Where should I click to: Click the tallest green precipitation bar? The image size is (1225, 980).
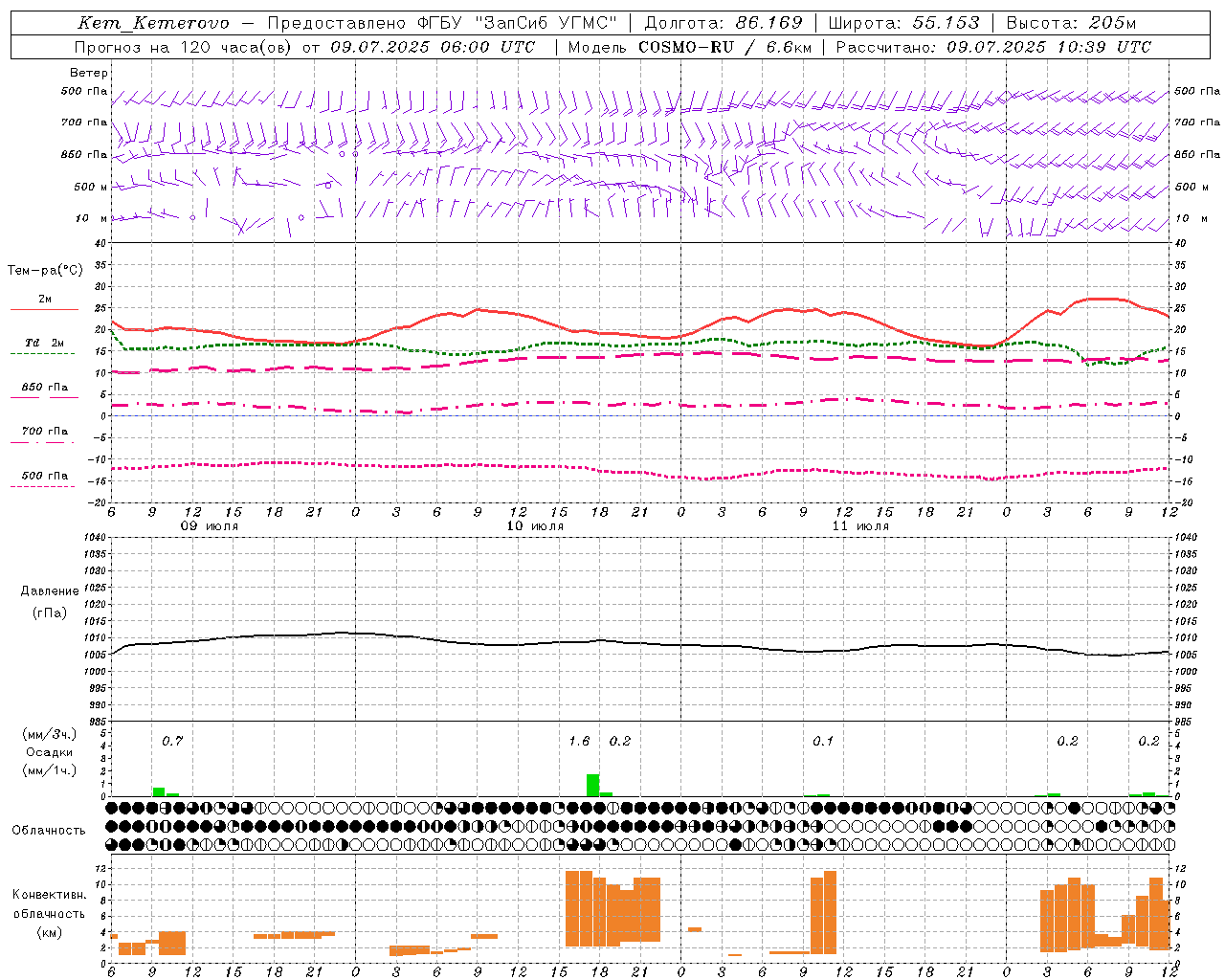click(x=592, y=785)
